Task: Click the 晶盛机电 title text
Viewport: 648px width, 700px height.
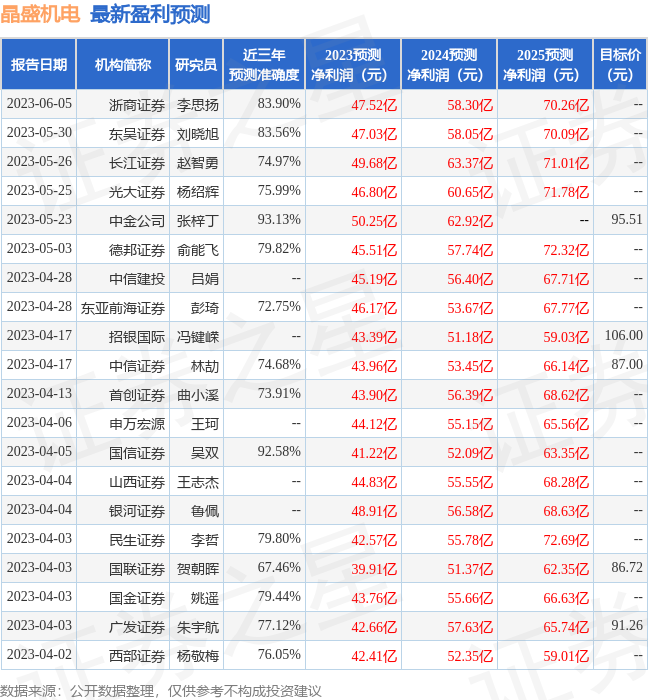Action: (40, 14)
